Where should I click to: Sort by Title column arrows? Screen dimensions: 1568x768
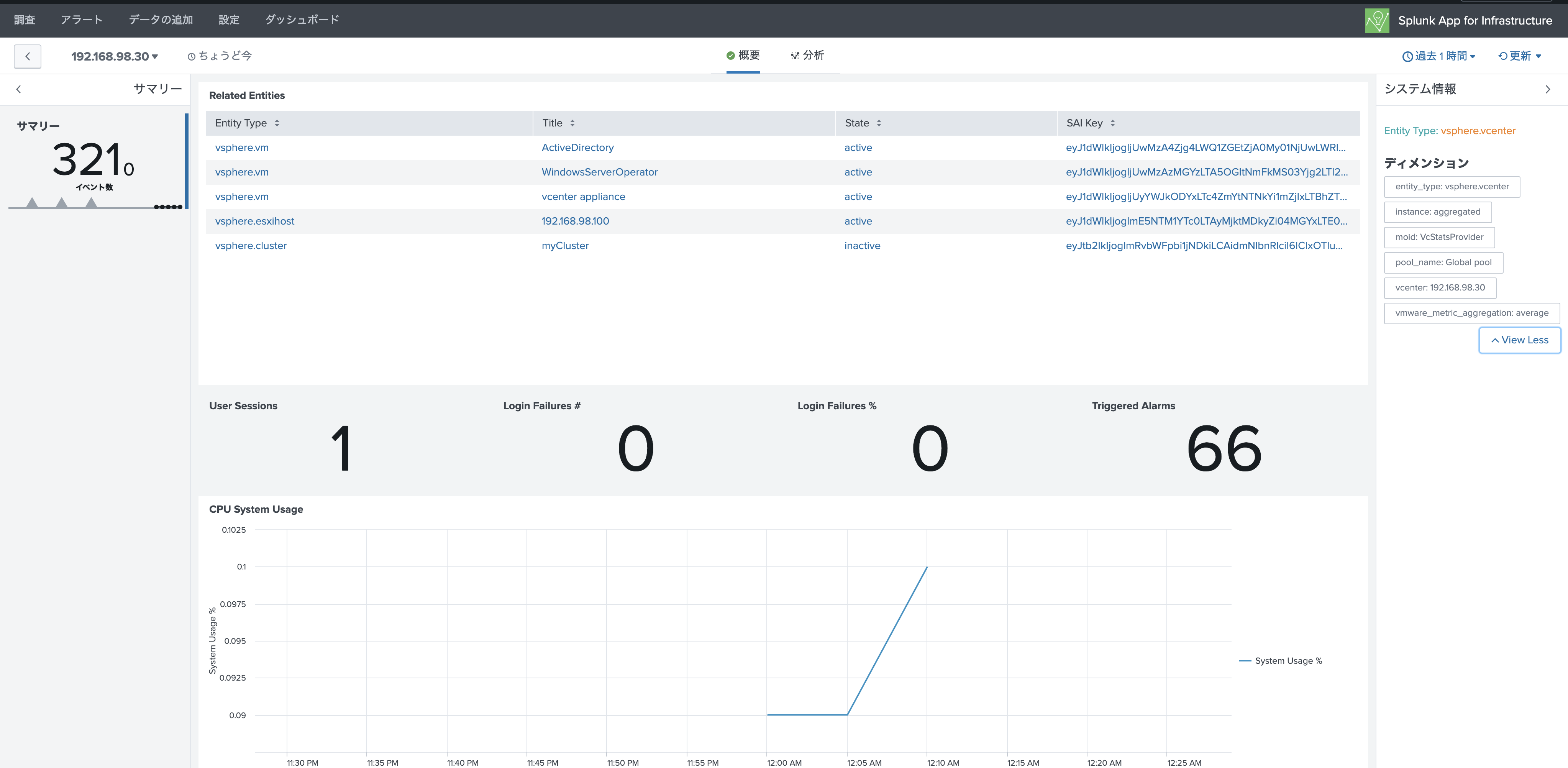572,123
